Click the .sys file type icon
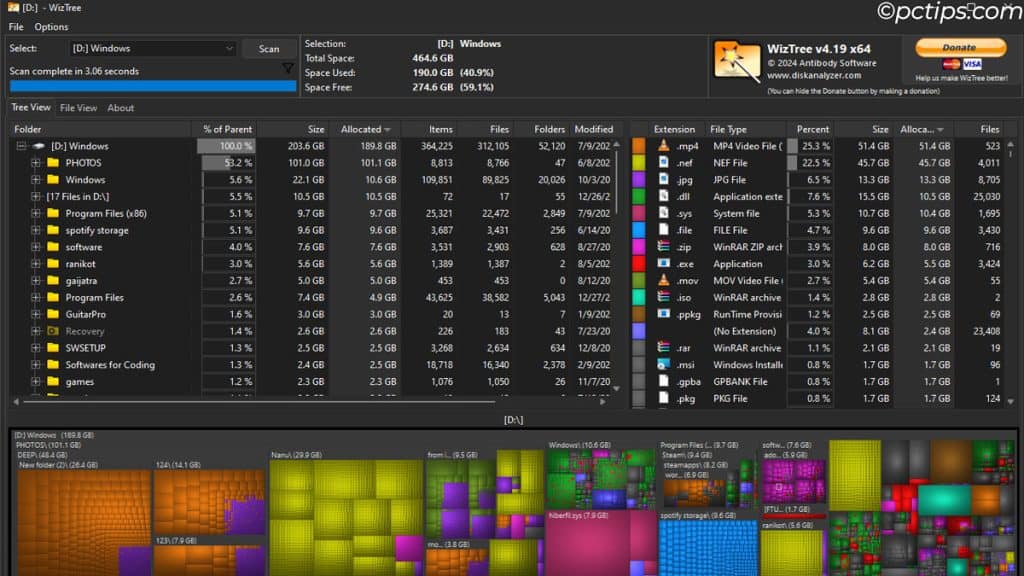The width and height of the screenshot is (1024, 576). pyautogui.click(x=664, y=213)
